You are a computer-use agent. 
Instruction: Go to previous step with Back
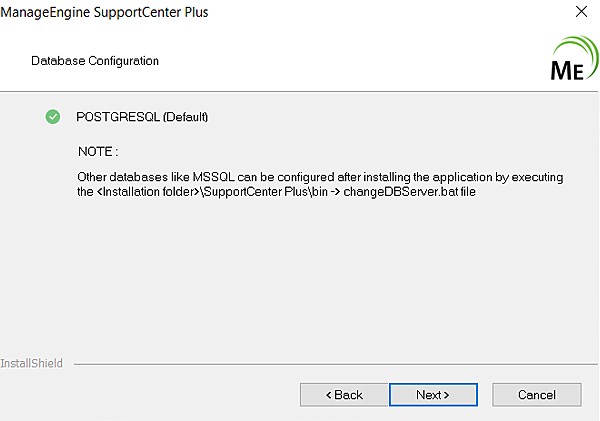pos(344,395)
